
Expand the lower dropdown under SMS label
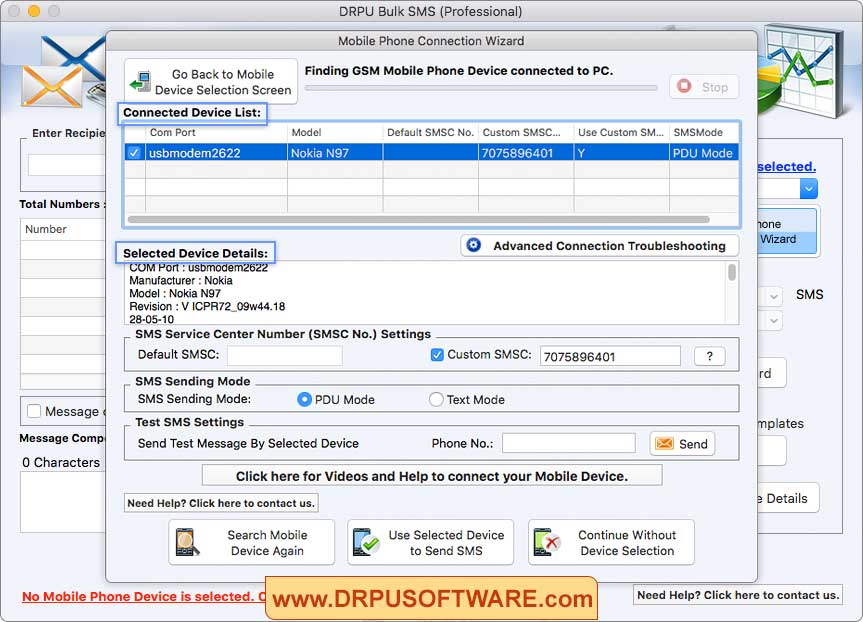[x=773, y=320]
